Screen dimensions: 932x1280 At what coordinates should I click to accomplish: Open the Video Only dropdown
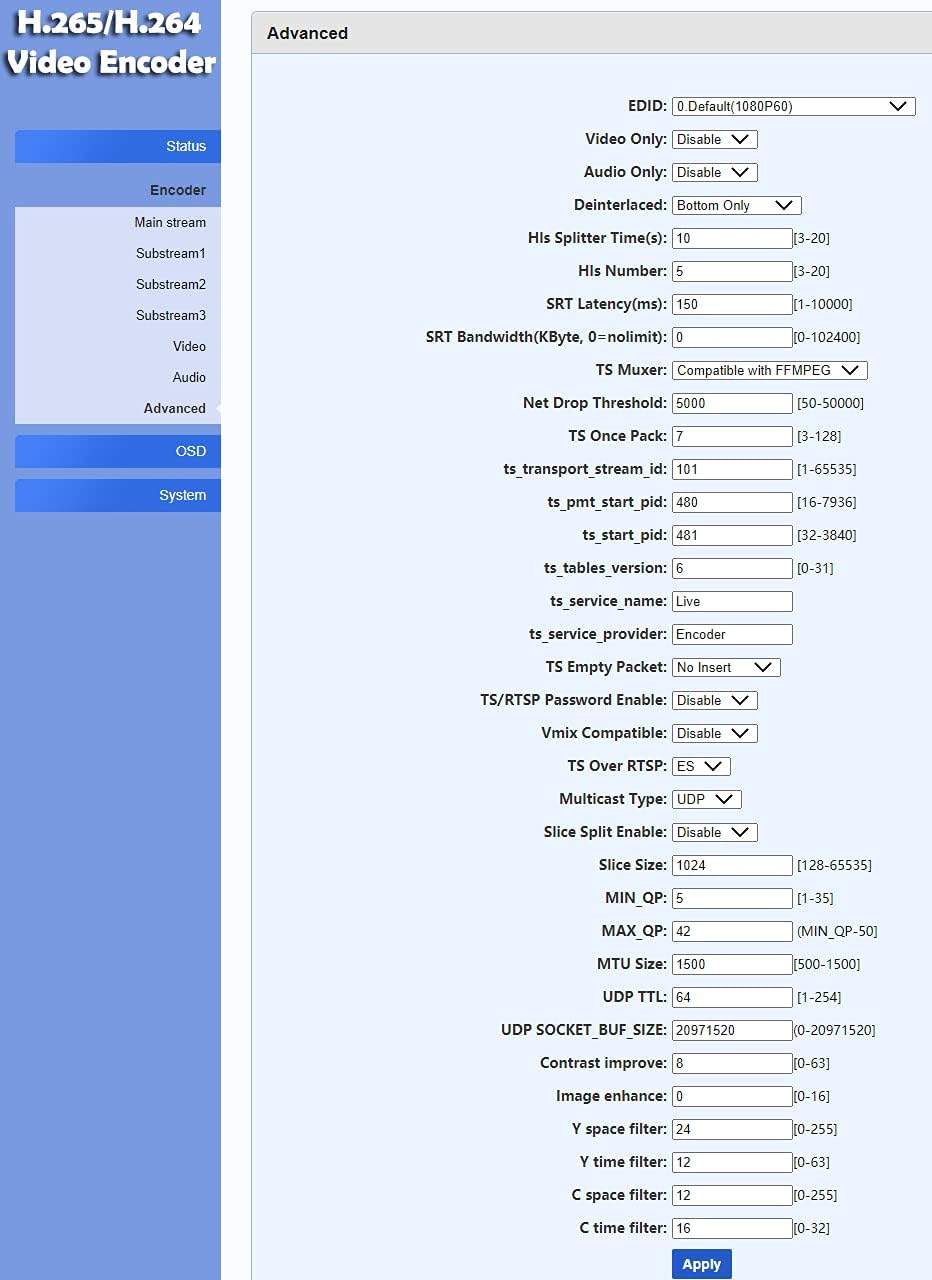tap(714, 139)
